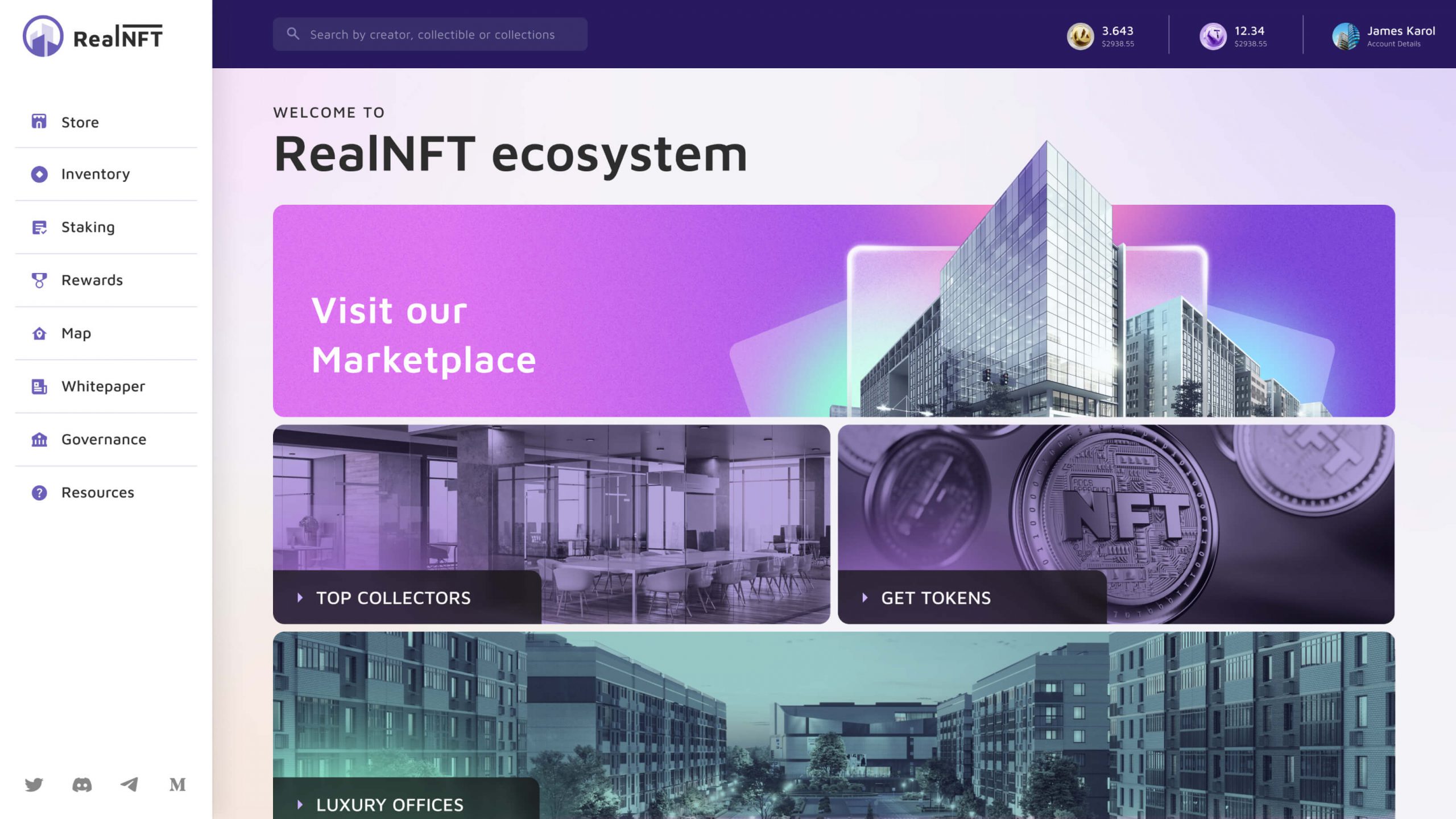Click the Account Details link
Screen dimensions: 1456x819
[1393, 44]
